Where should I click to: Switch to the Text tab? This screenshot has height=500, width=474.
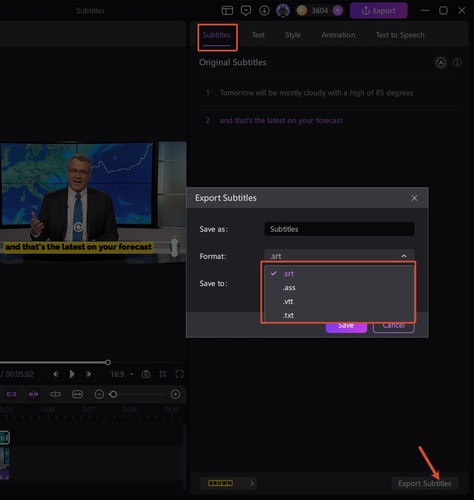click(258, 35)
